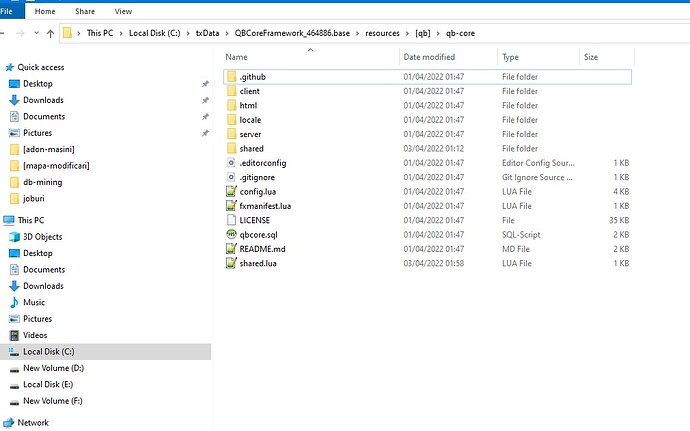Switch to the Share ribbon tab

[x=85, y=11]
